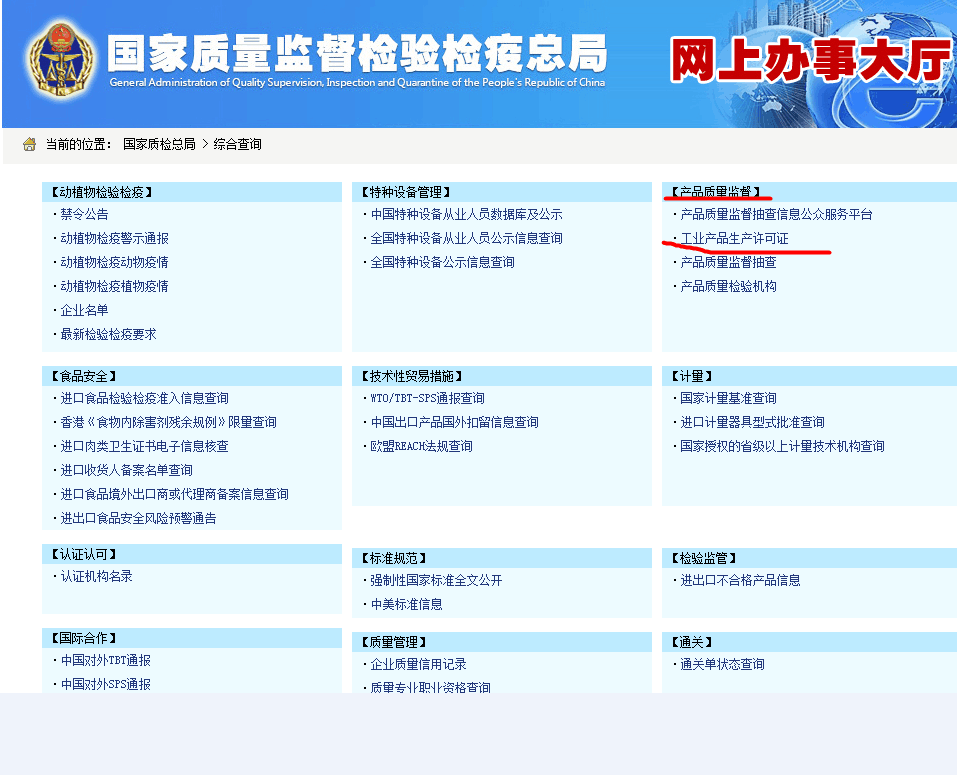Open 工业产品生产许可证 link
This screenshot has height=775, width=957.
point(734,238)
